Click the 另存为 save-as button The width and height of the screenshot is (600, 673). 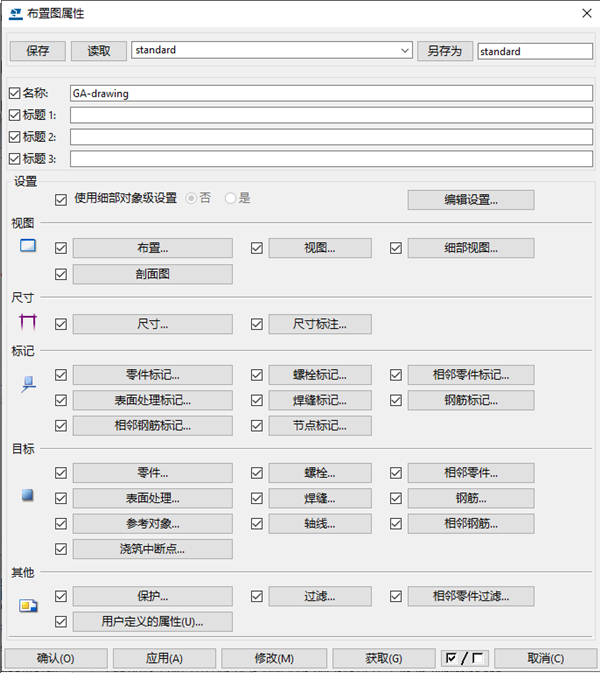tap(445, 51)
